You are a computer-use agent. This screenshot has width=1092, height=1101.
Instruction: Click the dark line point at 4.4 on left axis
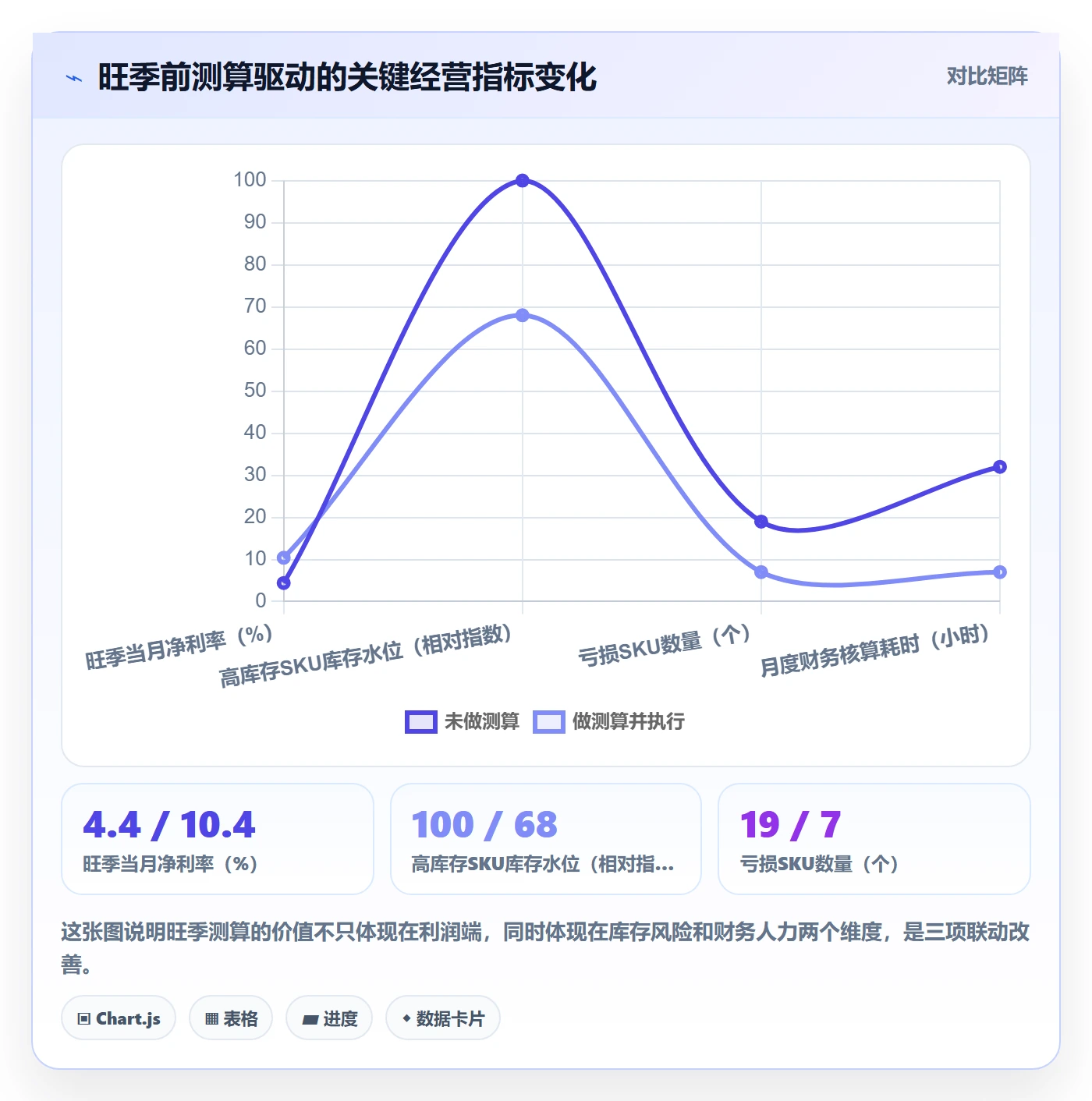284,583
